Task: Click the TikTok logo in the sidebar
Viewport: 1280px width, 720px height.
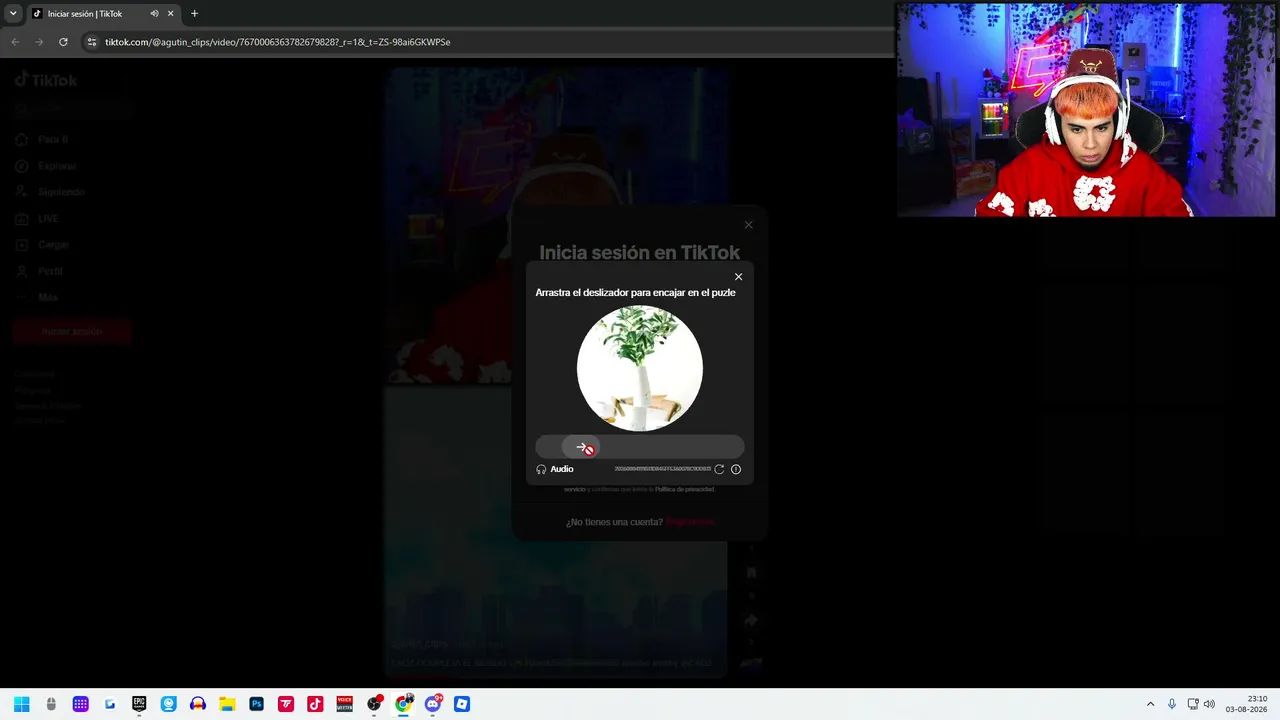Action: click(x=46, y=80)
